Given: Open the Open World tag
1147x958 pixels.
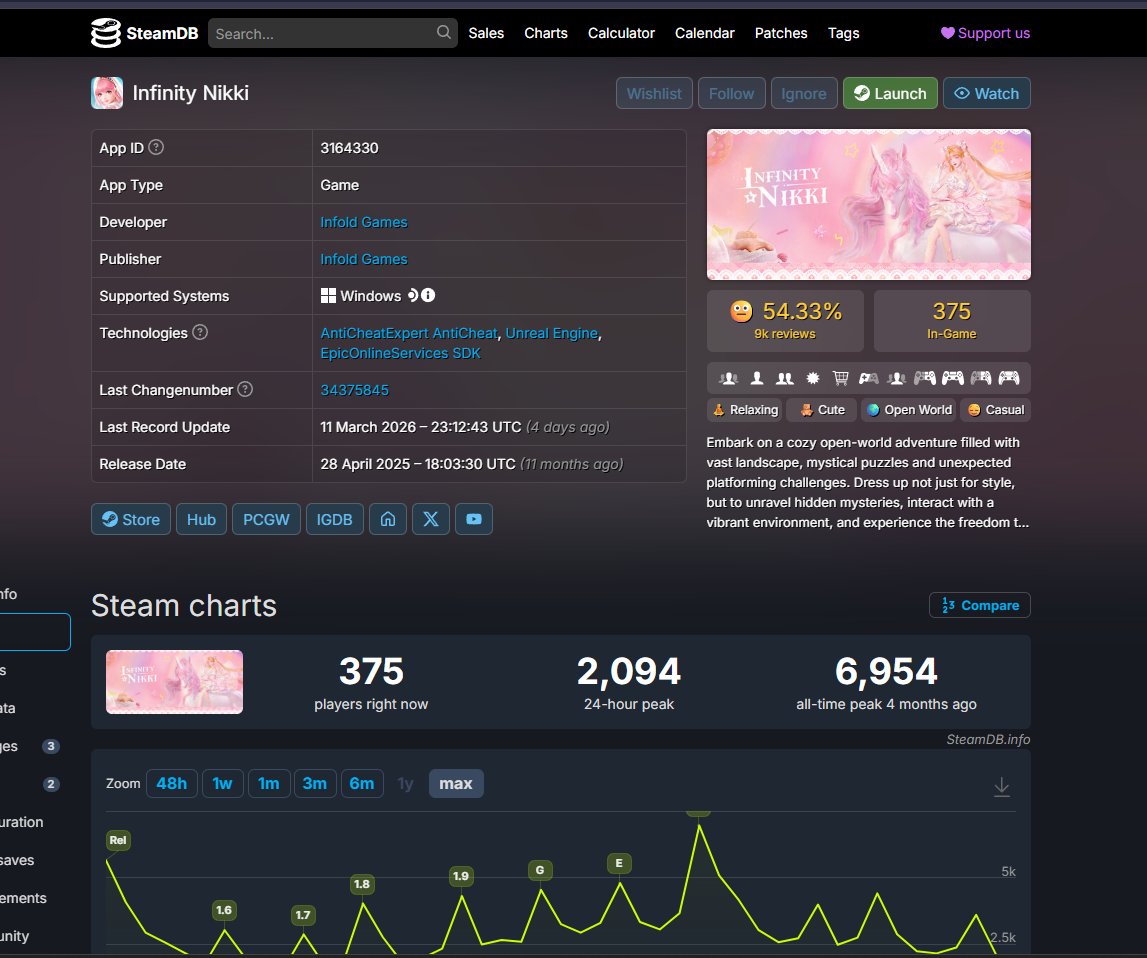Looking at the screenshot, I should (x=909, y=410).
